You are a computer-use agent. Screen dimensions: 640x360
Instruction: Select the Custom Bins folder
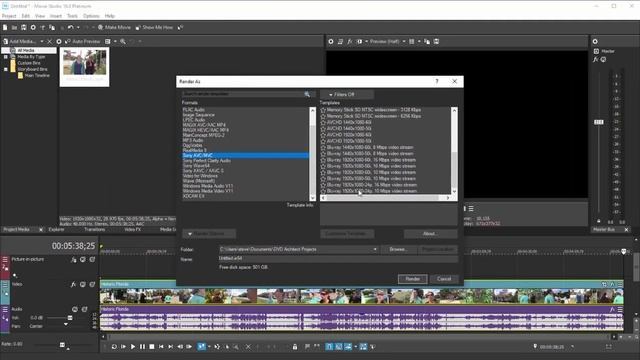pyautogui.click(x=29, y=63)
